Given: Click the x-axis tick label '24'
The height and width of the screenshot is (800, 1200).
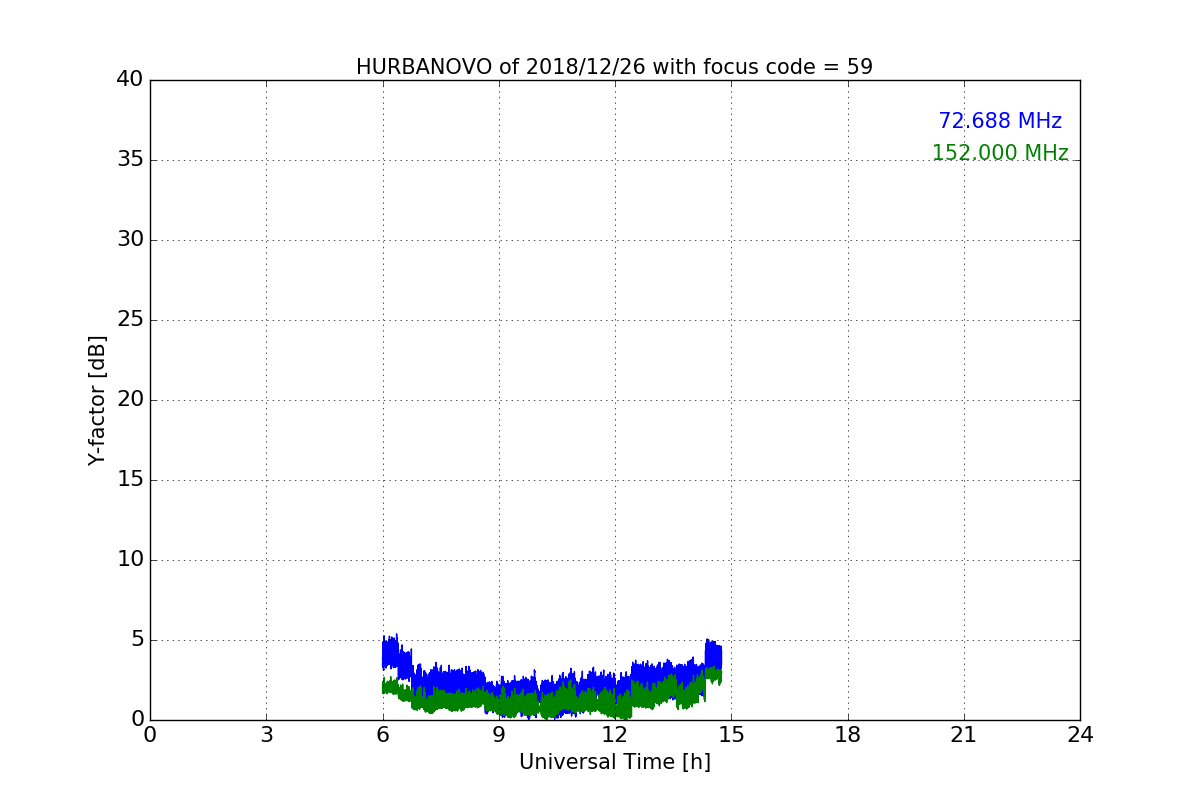Looking at the screenshot, I should pos(1080,736).
